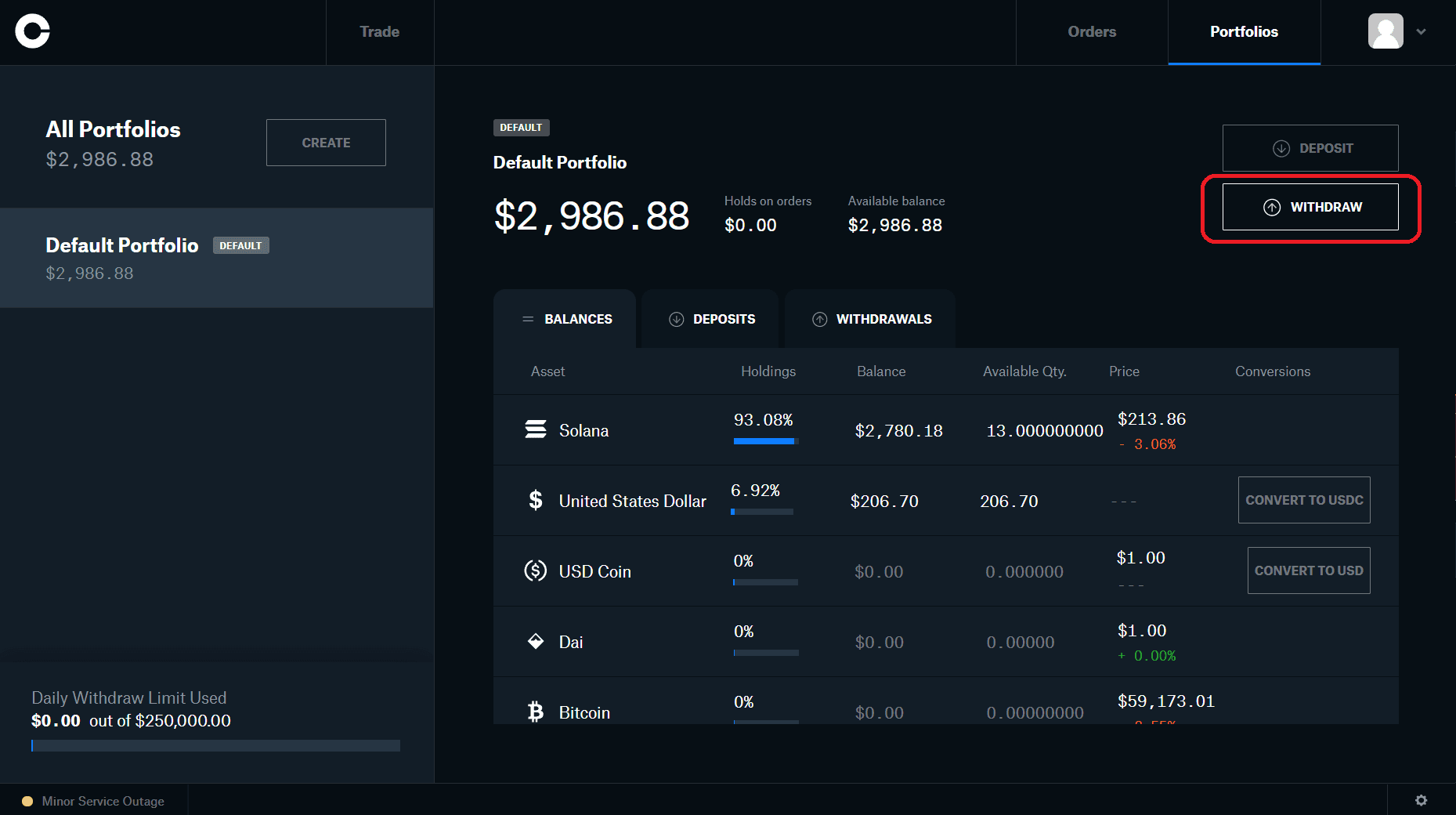Screen dimensions: 1456x815
Task: Click the Dai +0.00% price change
Action: (x=1147, y=656)
